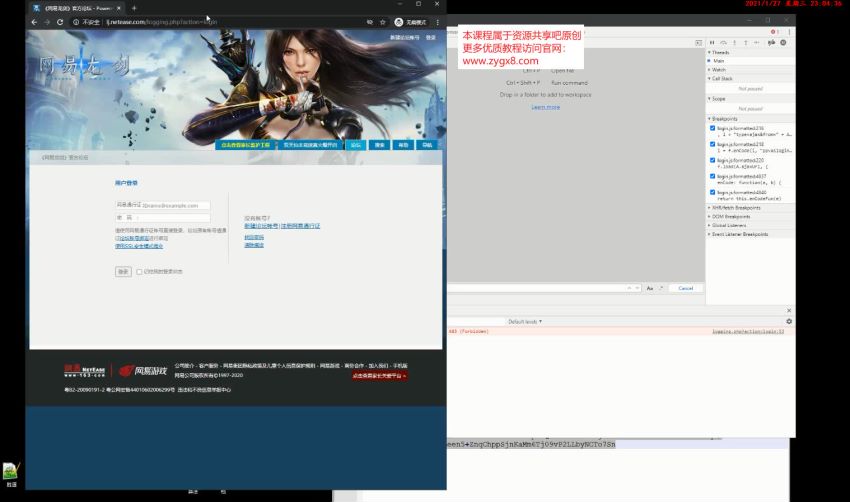Screen dimensions: 850x502
Task: Open DevTools console settings gear
Action: pos(789,321)
